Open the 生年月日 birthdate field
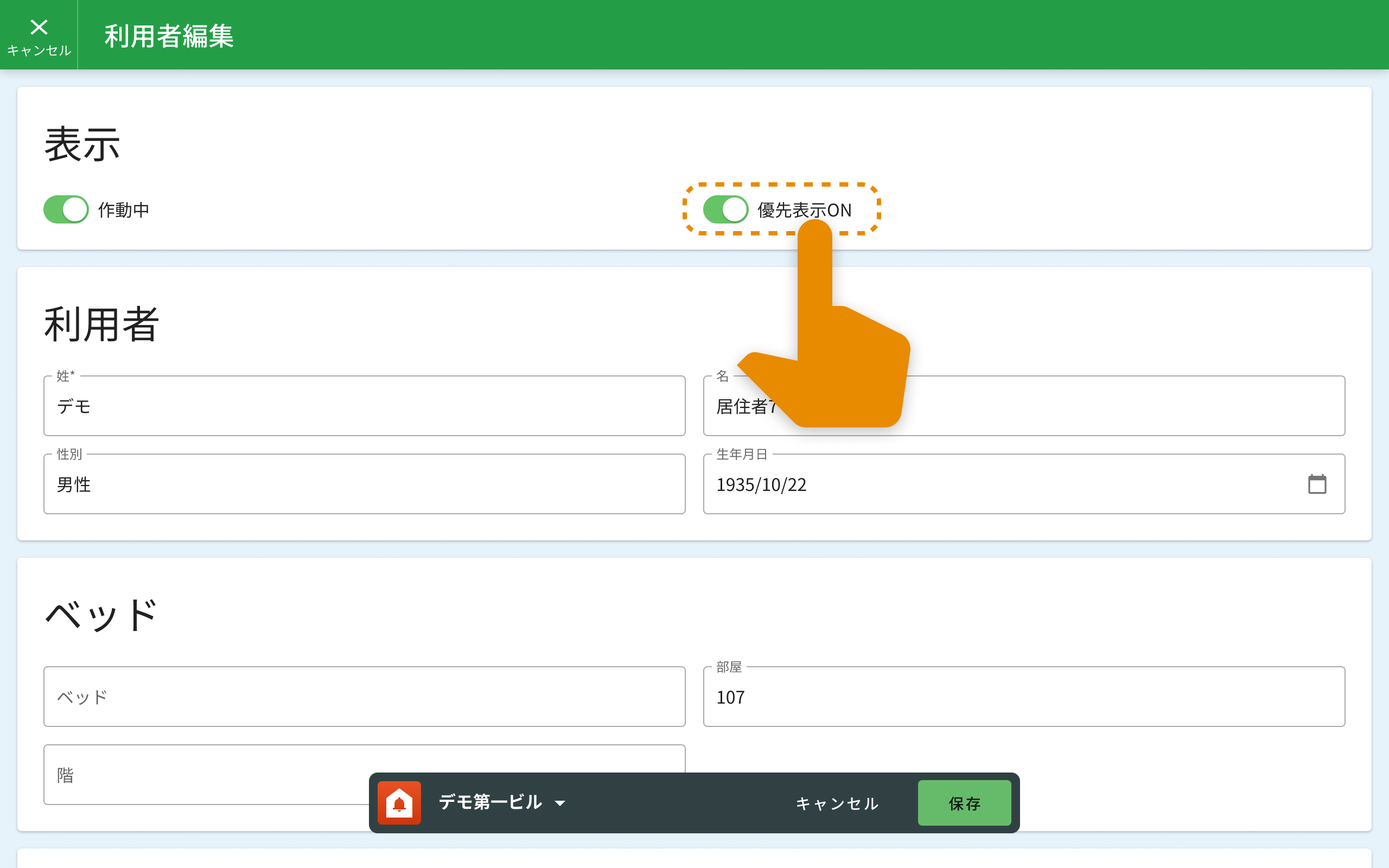1389x868 pixels. click(x=976, y=484)
